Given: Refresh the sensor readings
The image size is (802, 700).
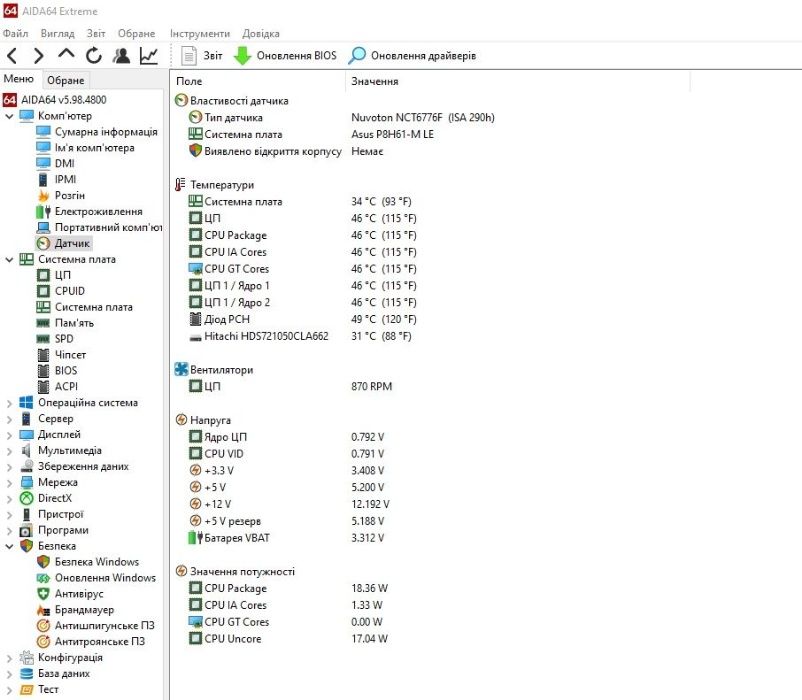Looking at the screenshot, I should [x=94, y=55].
